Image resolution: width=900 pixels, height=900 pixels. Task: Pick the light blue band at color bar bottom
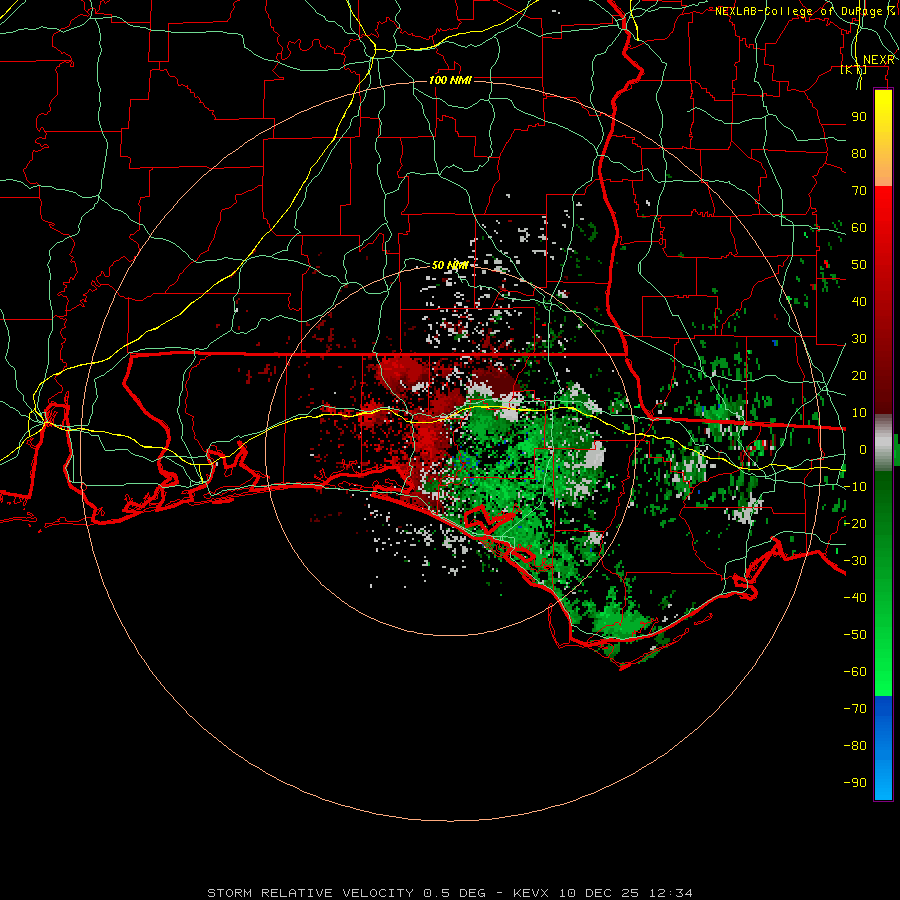pyautogui.click(x=883, y=781)
